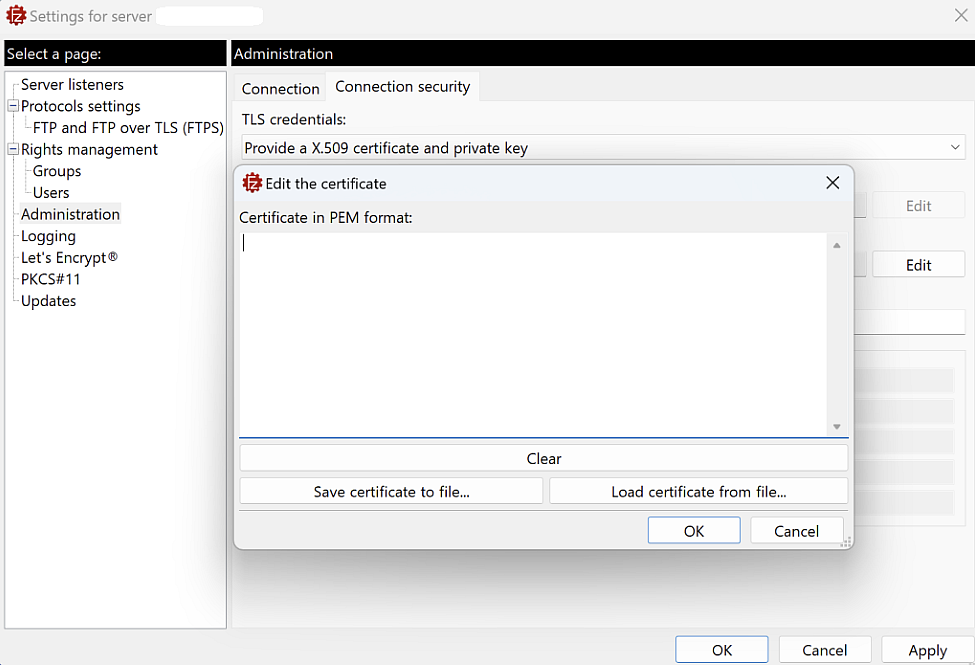975x665 pixels.
Task: Clear the certificate text
Action: point(543,458)
